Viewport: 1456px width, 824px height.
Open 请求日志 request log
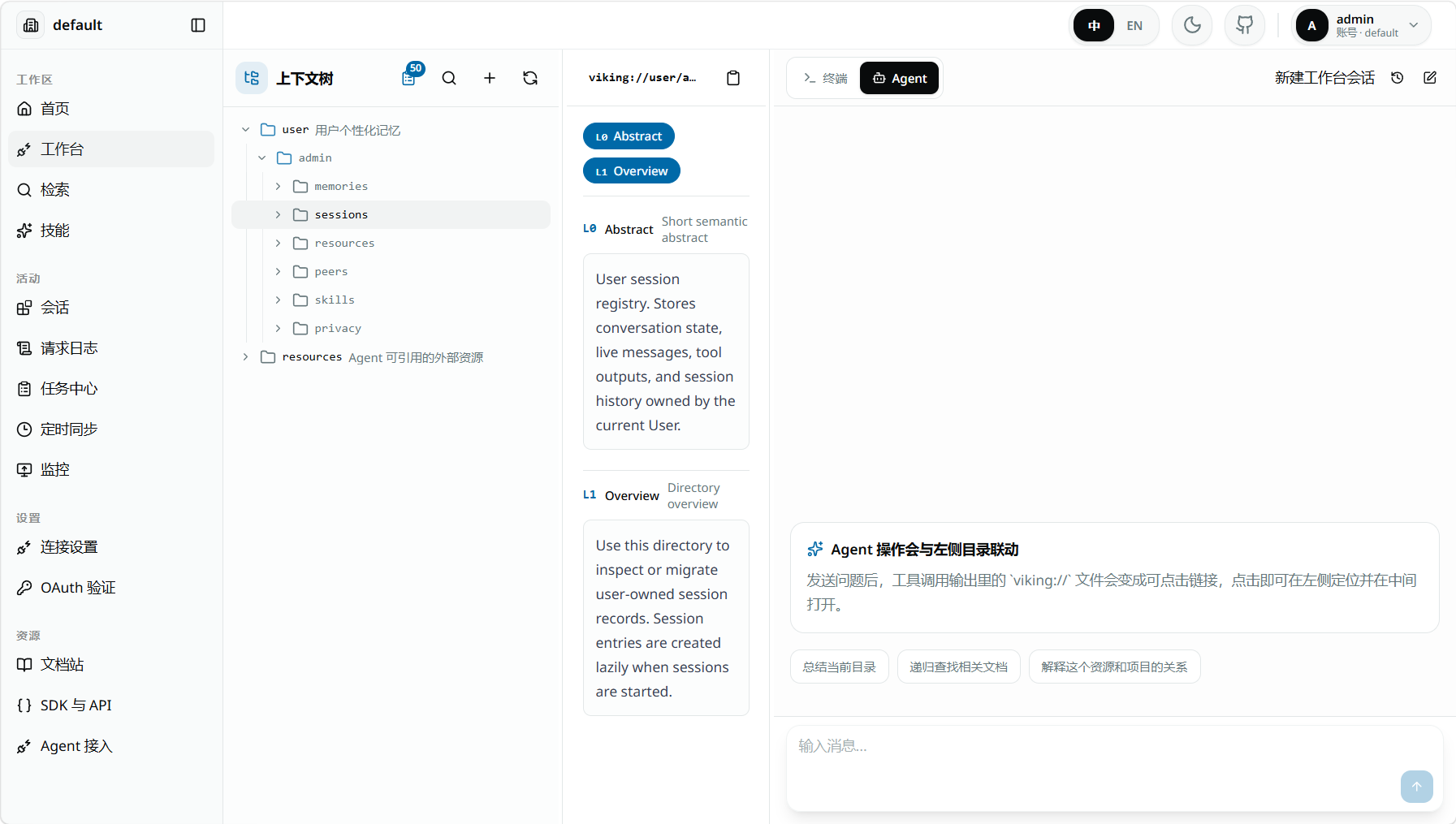tap(111, 348)
